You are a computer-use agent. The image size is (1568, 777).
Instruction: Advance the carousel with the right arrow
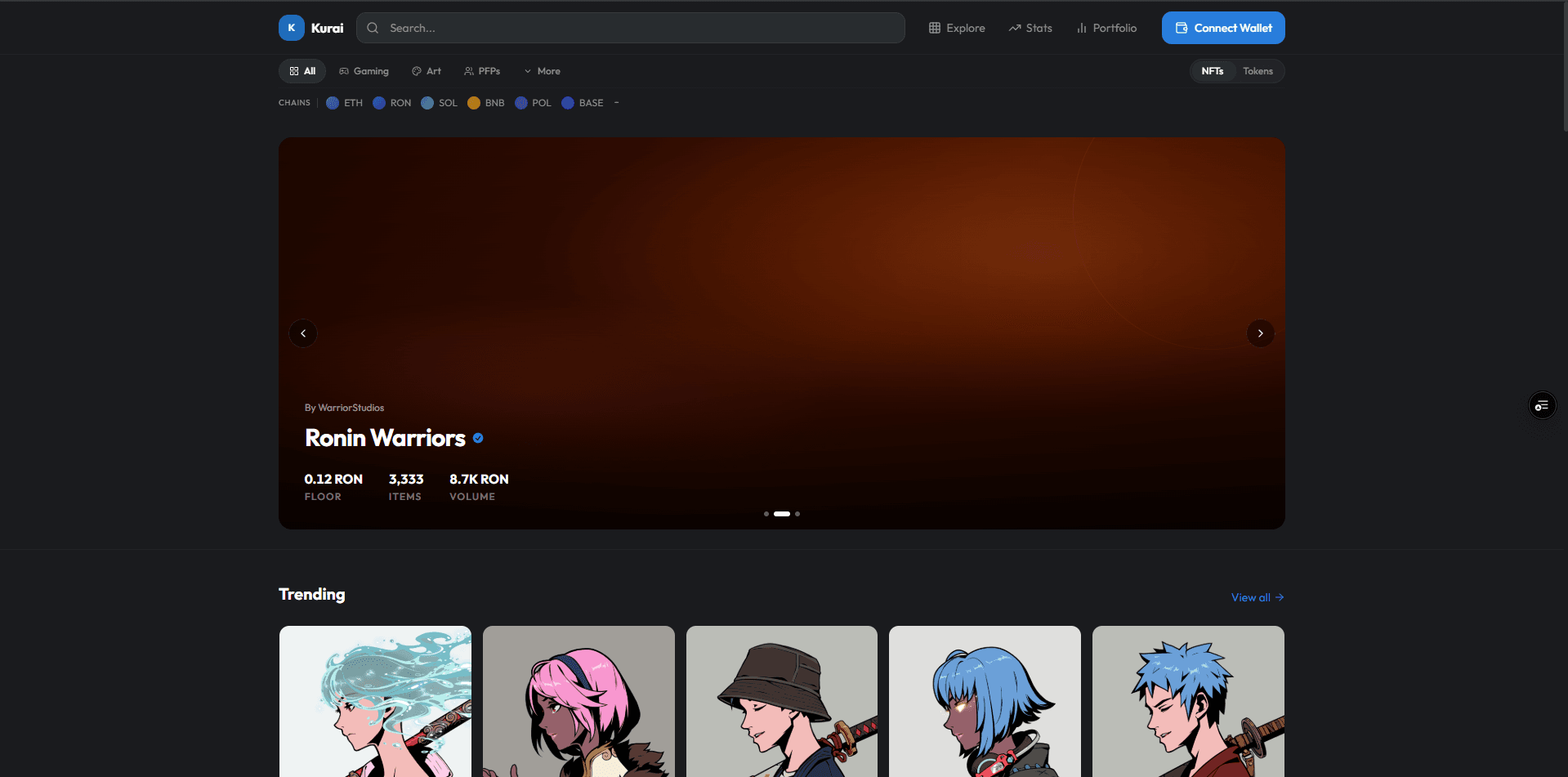click(x=1260, y=333)
